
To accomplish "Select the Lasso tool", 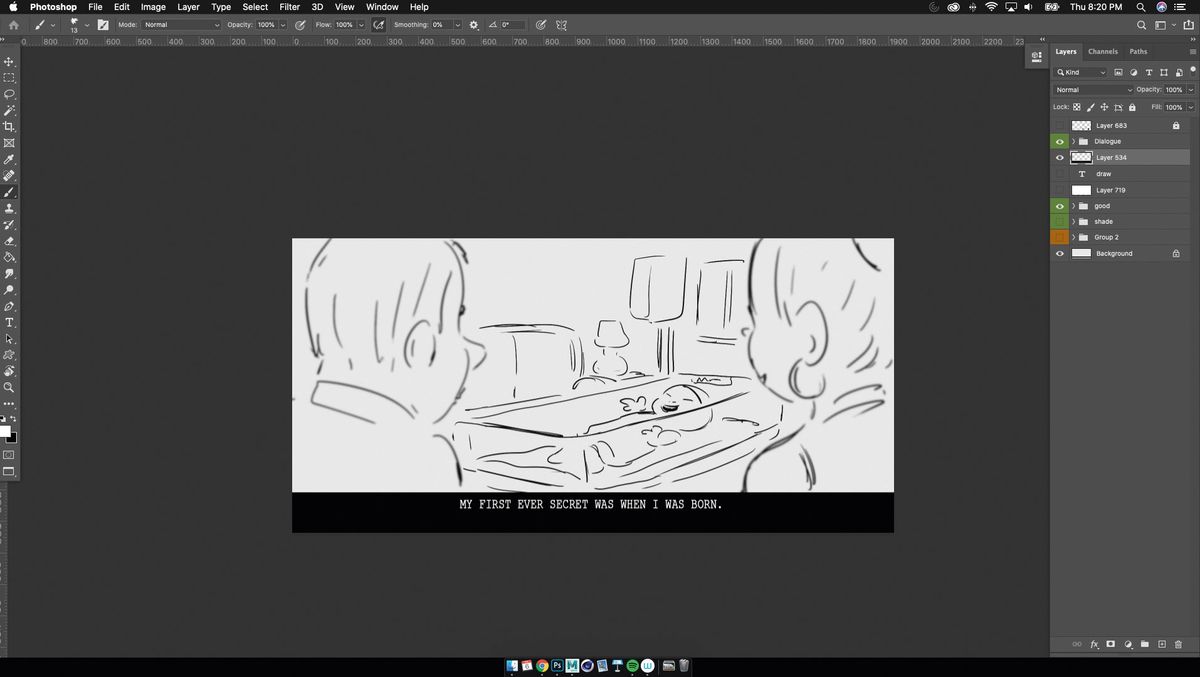I will click(9, 93).
